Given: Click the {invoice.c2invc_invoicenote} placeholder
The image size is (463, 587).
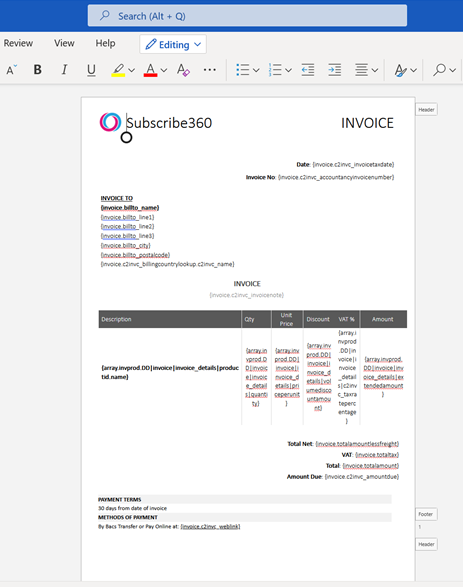Looking at the screenshot, I should pyautogui.click(x=247, y=295).
